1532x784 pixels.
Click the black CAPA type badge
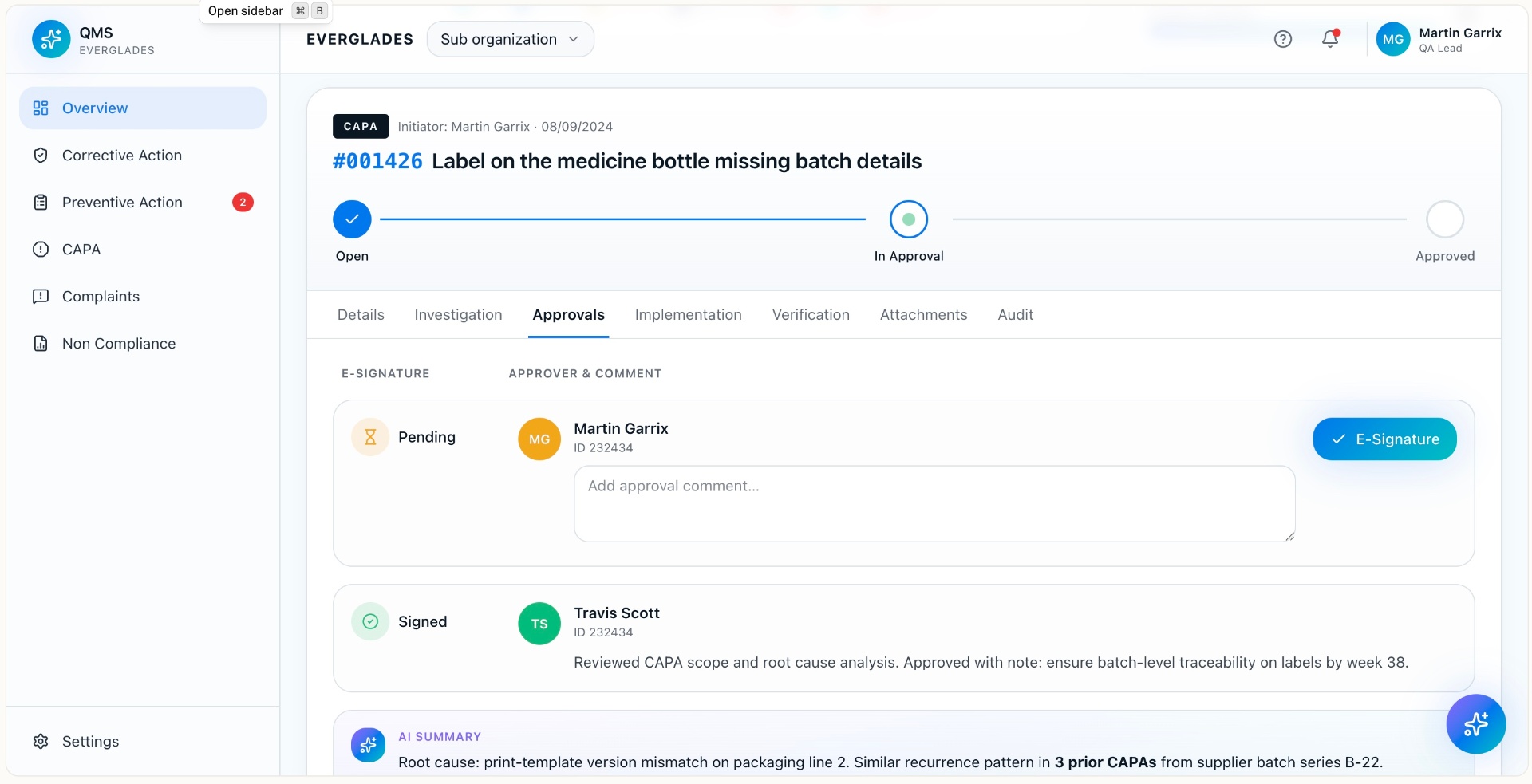tap(361, 126)
